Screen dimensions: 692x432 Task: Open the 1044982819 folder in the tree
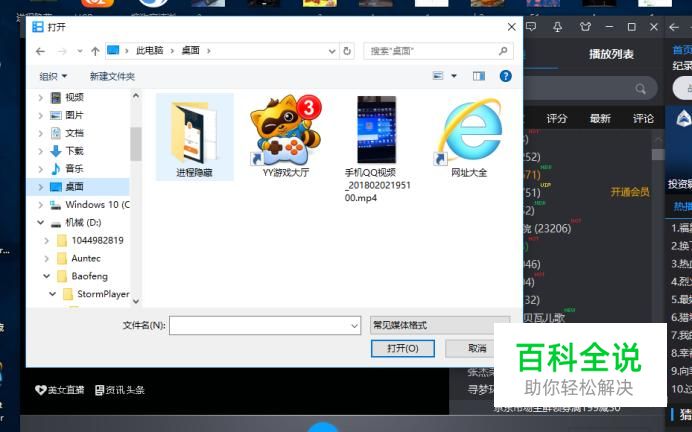pos(98,240)
